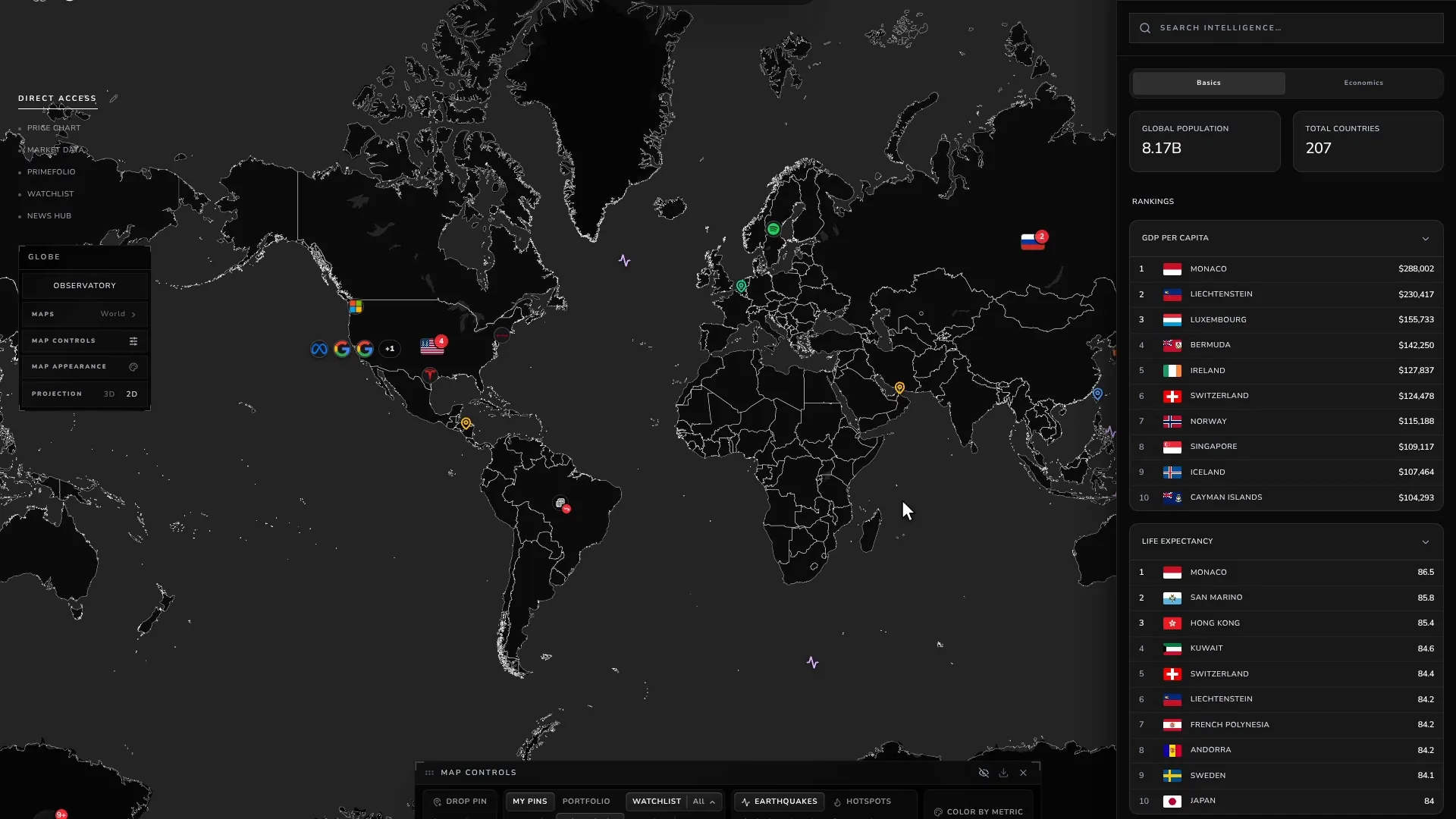
Task: Click the search magnifier icon
Action: point(1145,28)
